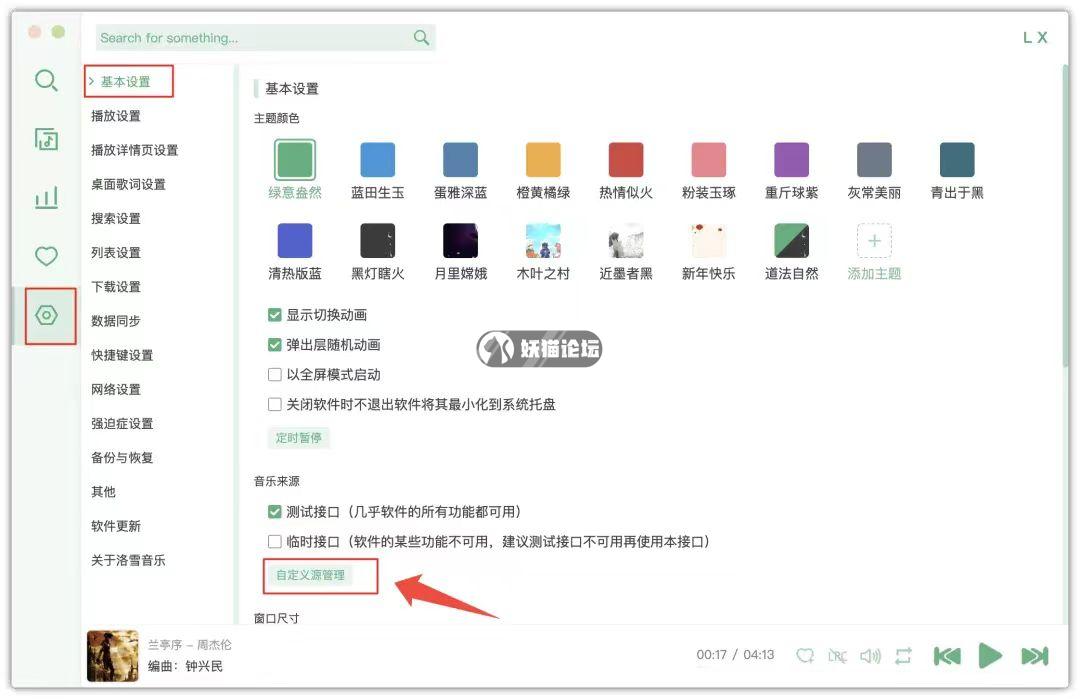1080x699 pixels.
Task: Apply the 灰常美丽 gray theme
Action: coord(874,160)
